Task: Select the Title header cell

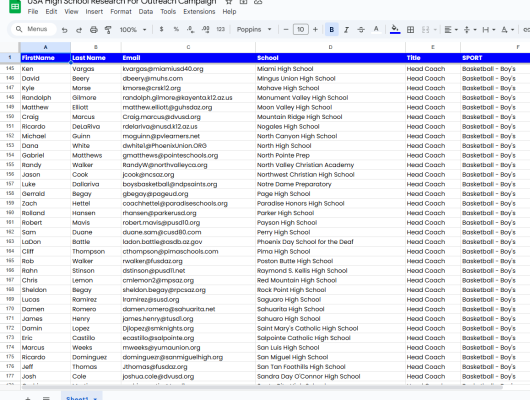Action: click(433, 58)
